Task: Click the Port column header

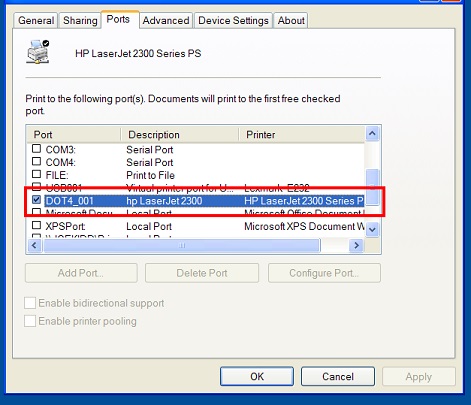Action: (74, 135)
